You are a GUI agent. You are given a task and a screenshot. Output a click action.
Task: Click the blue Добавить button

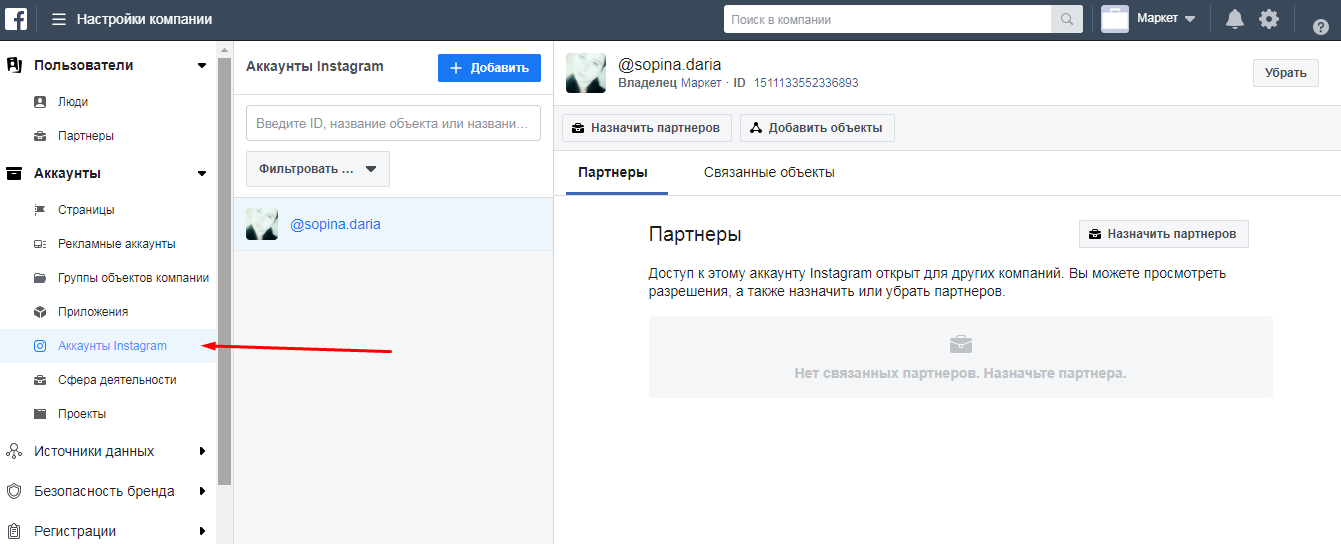489,68
